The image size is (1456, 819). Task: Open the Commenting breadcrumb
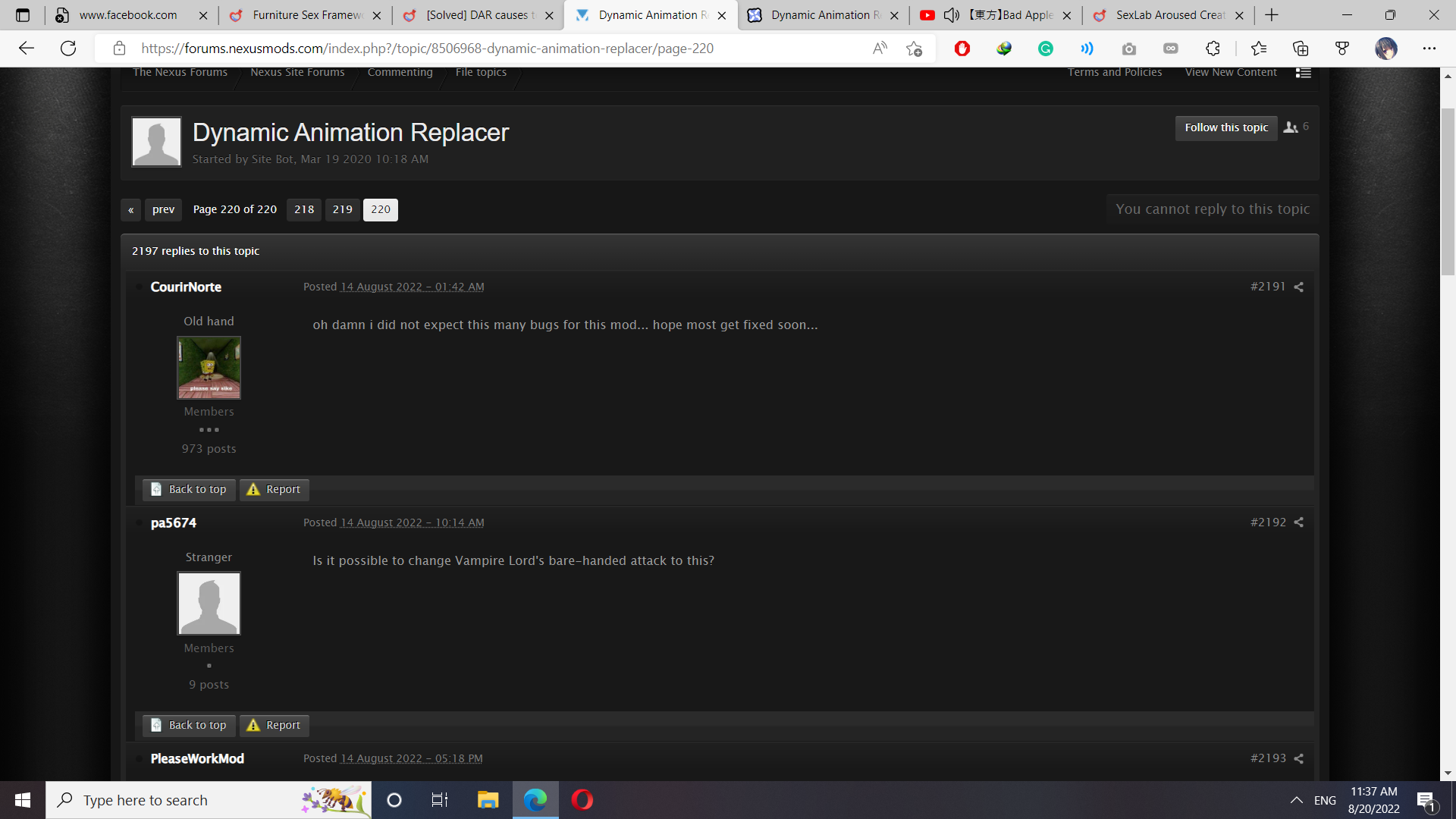coord(400,73)
